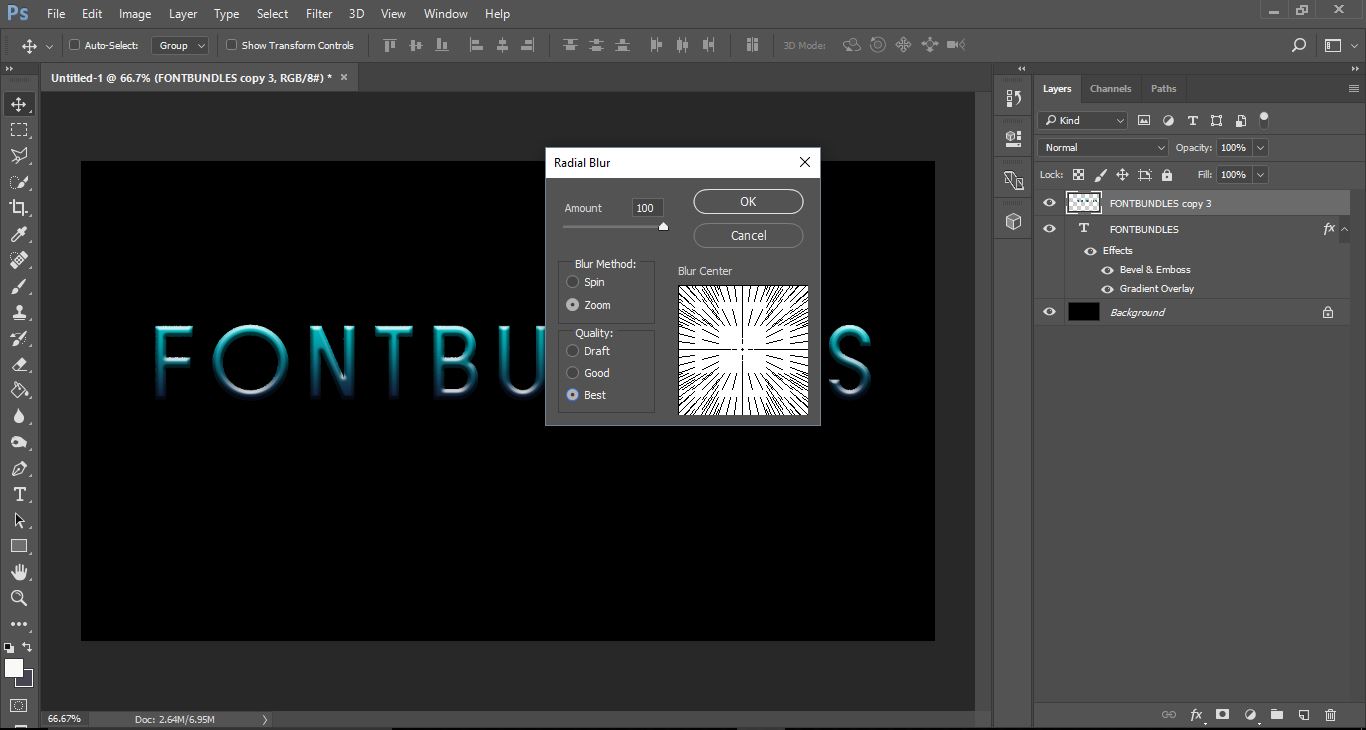Select the Crop tool

click(19, 208)
